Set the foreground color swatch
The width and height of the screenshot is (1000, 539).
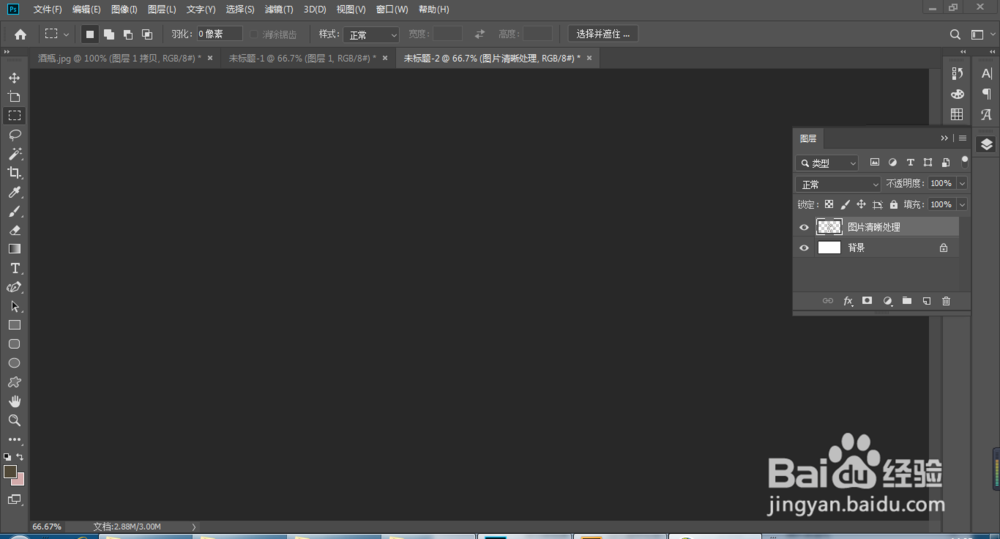pos(10,472)
